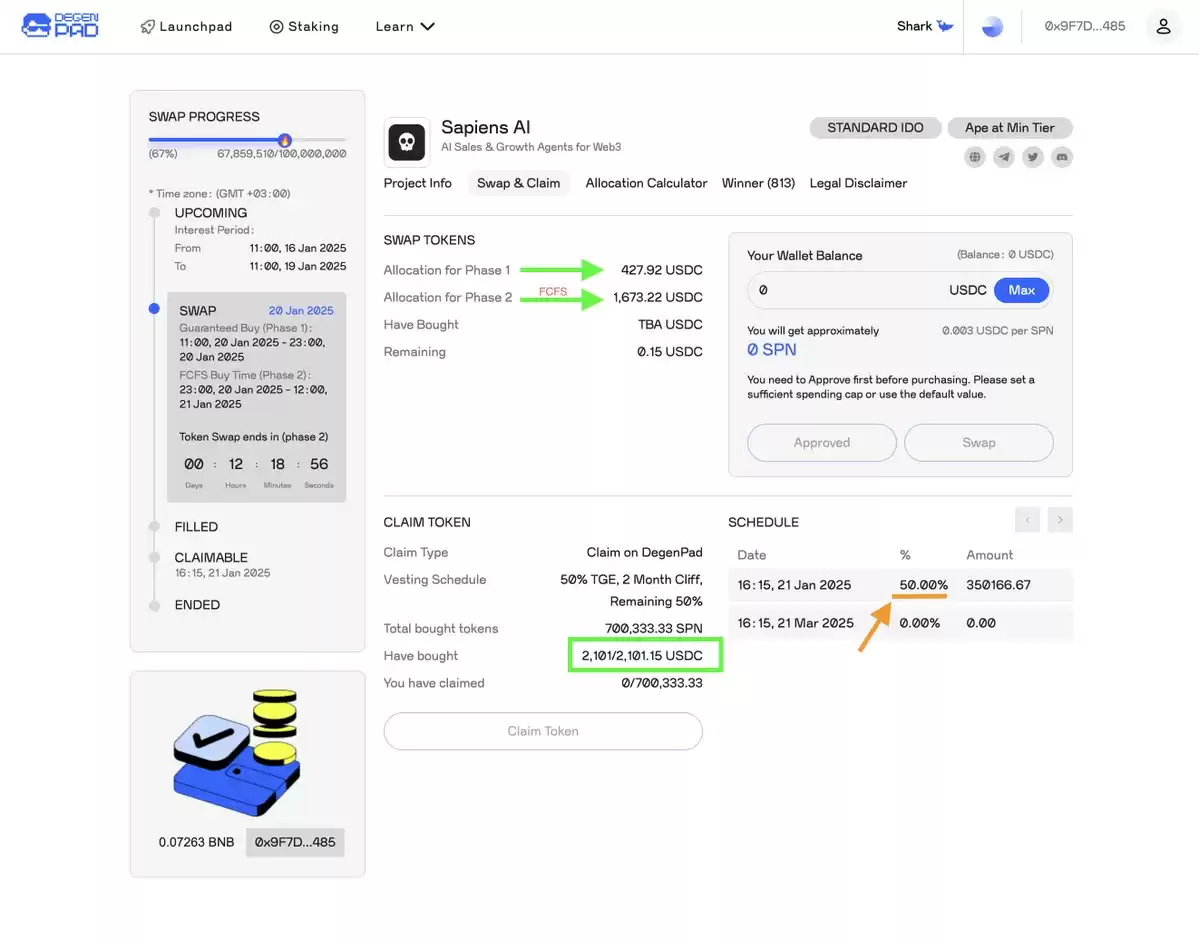Click the Staking circle icon

[276, 27]
